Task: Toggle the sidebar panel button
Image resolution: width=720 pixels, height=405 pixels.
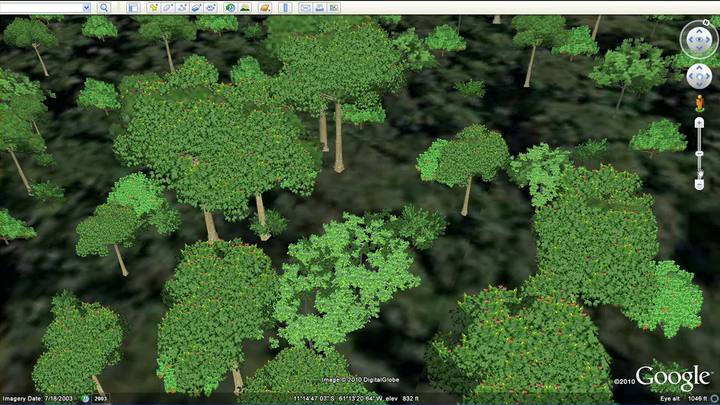Action: coord(133,7)
